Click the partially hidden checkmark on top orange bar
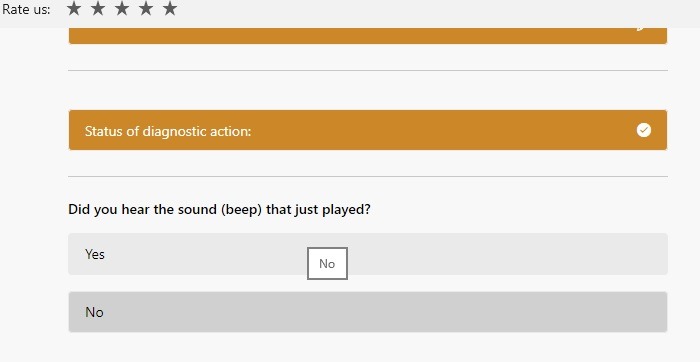The width and height of the screenshot is (700, 362). click(x=642, y=28)
